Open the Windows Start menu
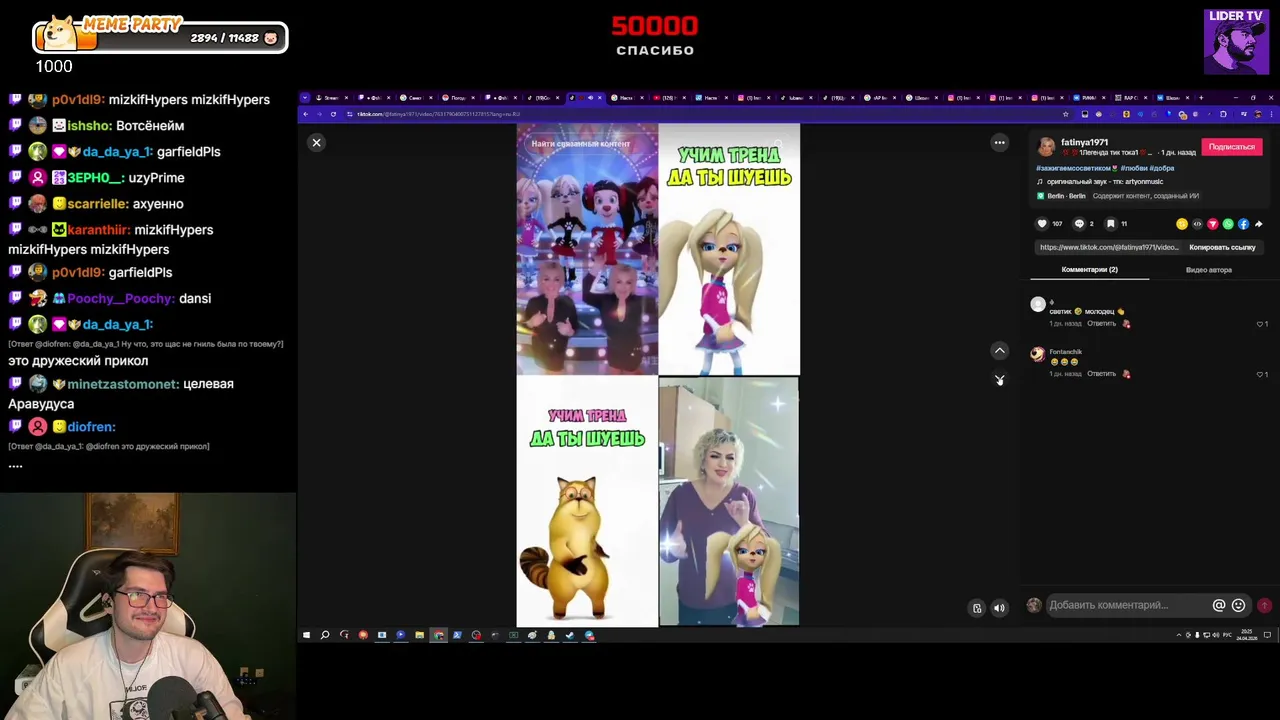The height and width of the screenshot is (720, 1280). tap(306, 635)
